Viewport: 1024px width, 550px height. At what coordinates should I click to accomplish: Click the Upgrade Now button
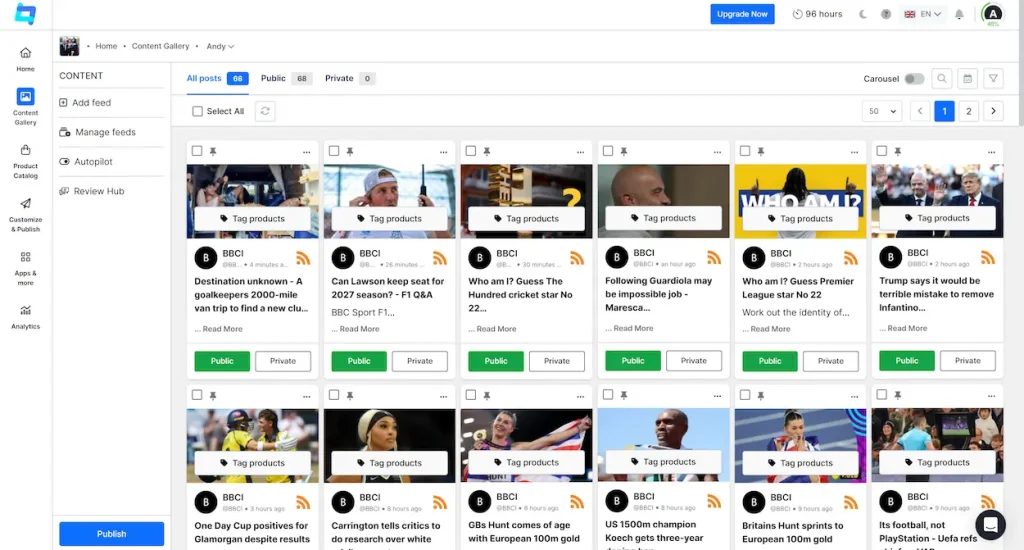click(x=742, y=14)
